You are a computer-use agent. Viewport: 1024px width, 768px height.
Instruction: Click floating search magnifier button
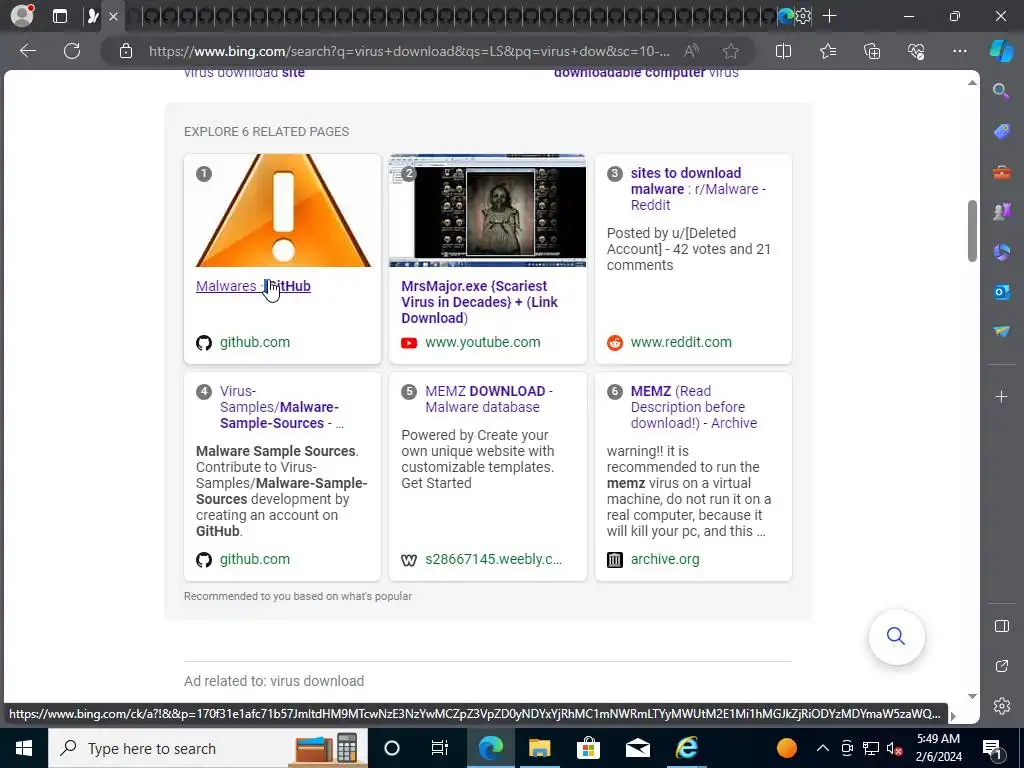(x=896, y=636)
